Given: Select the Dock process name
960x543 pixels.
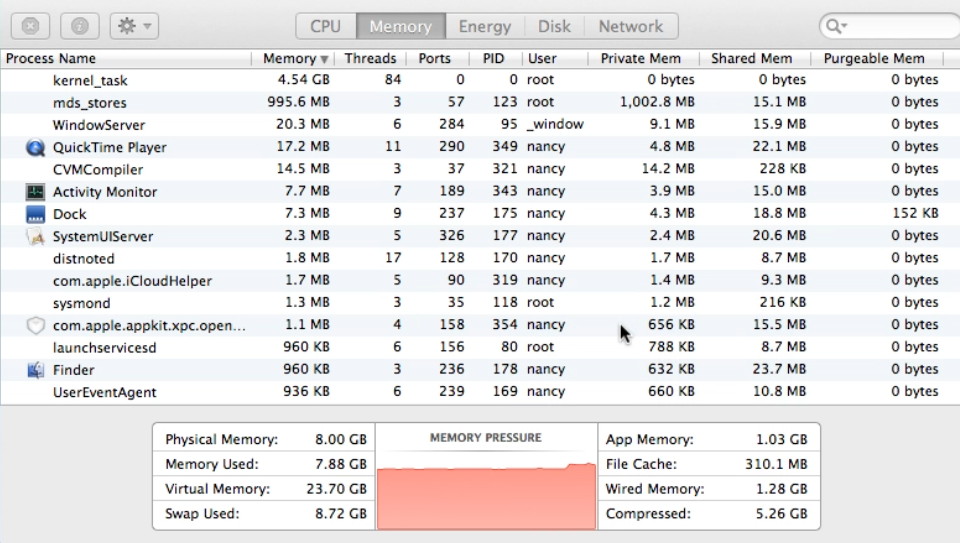Looking at the screenshot, I should pos(69,214).
